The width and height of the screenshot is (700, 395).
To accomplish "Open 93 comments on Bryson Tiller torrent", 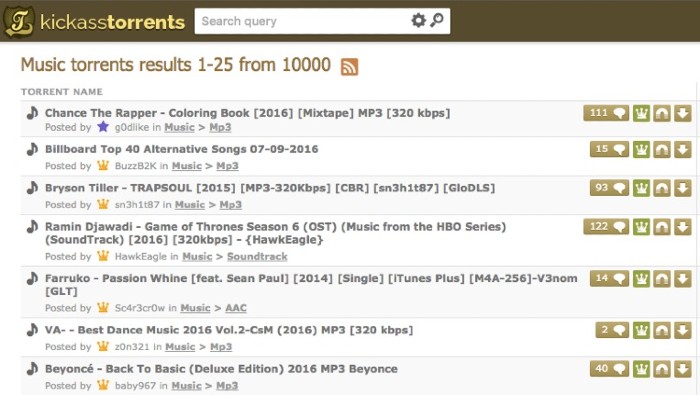I will (x=609, y=188).
